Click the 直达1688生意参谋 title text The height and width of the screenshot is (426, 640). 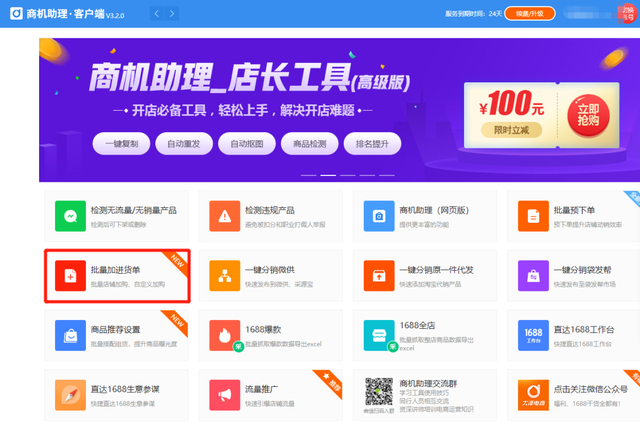pos(125,389)
